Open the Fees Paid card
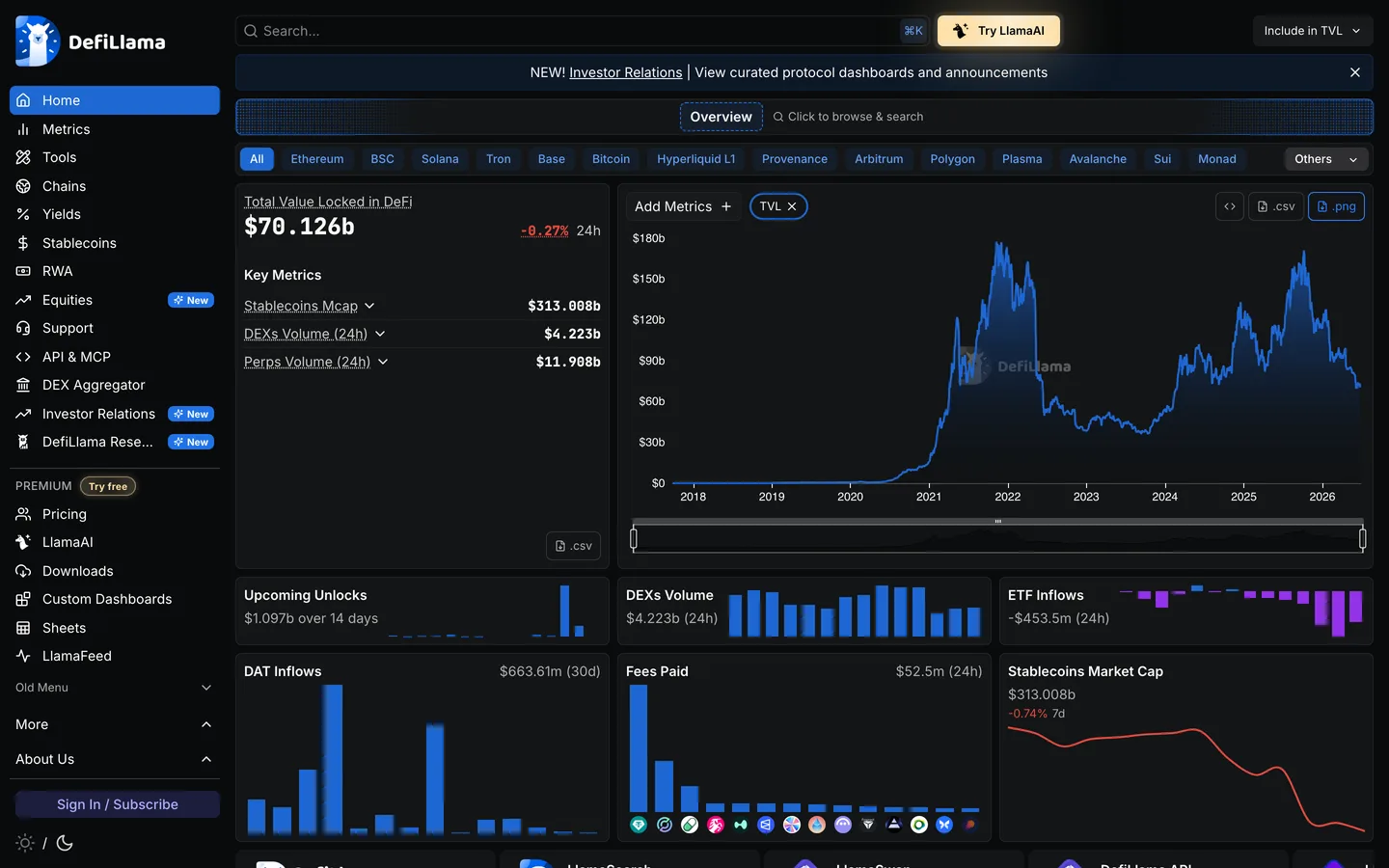1389x868 pixels. click(804, 747)
